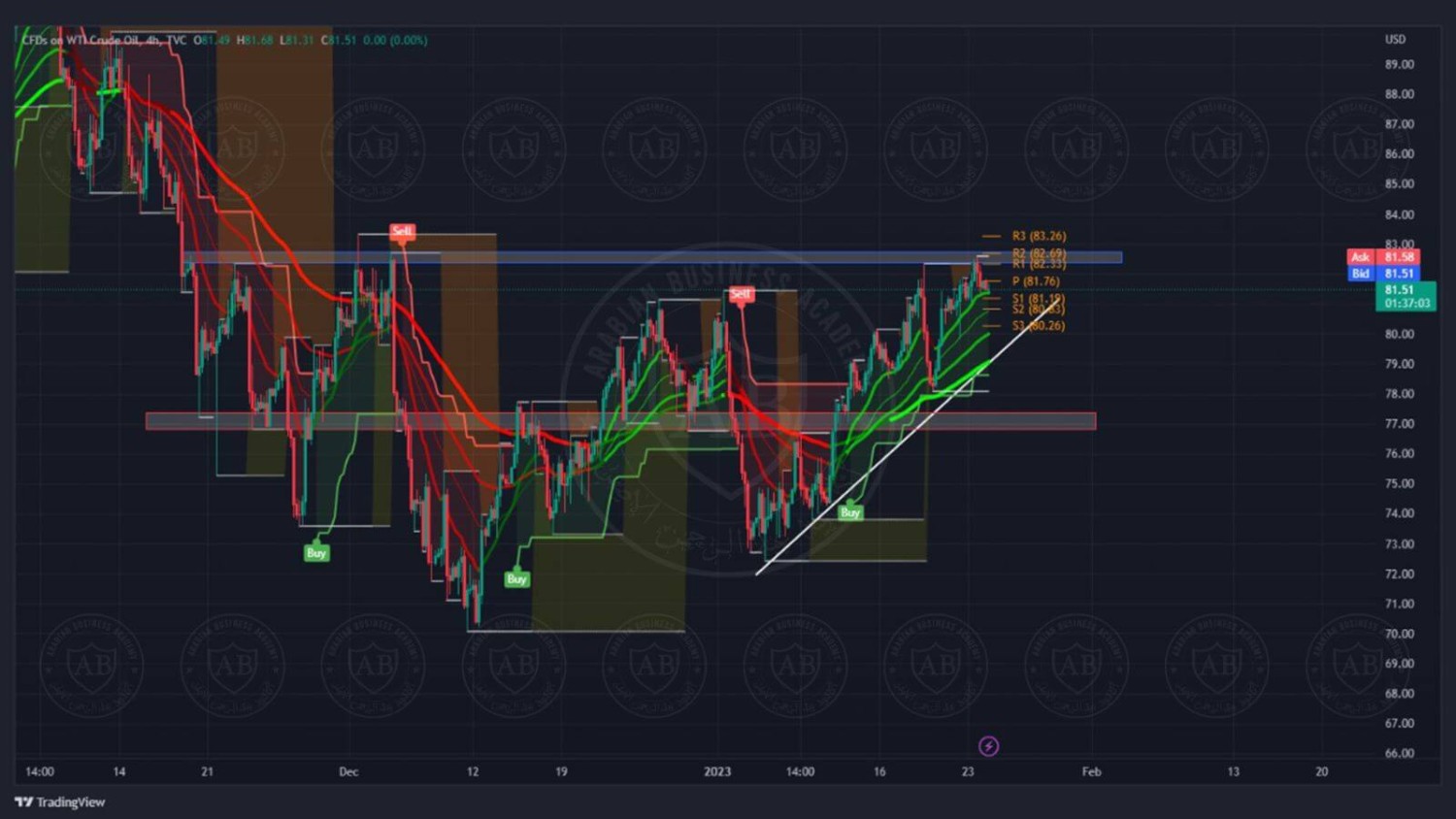Click the 88.00 price axis label
Screen dimensions: 1456x819
(x=1400, y=95)
